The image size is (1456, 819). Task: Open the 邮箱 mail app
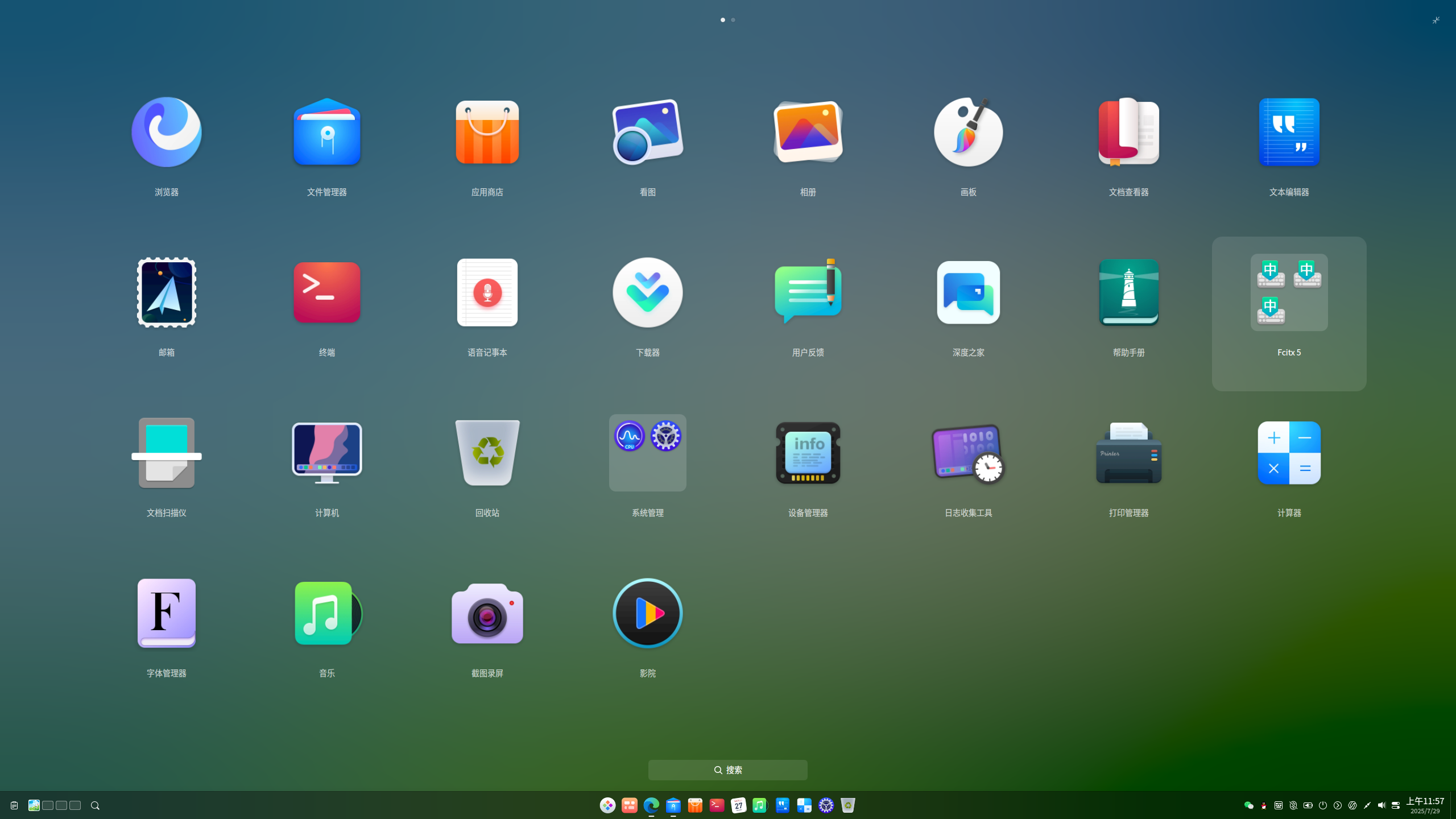point(166,292)
